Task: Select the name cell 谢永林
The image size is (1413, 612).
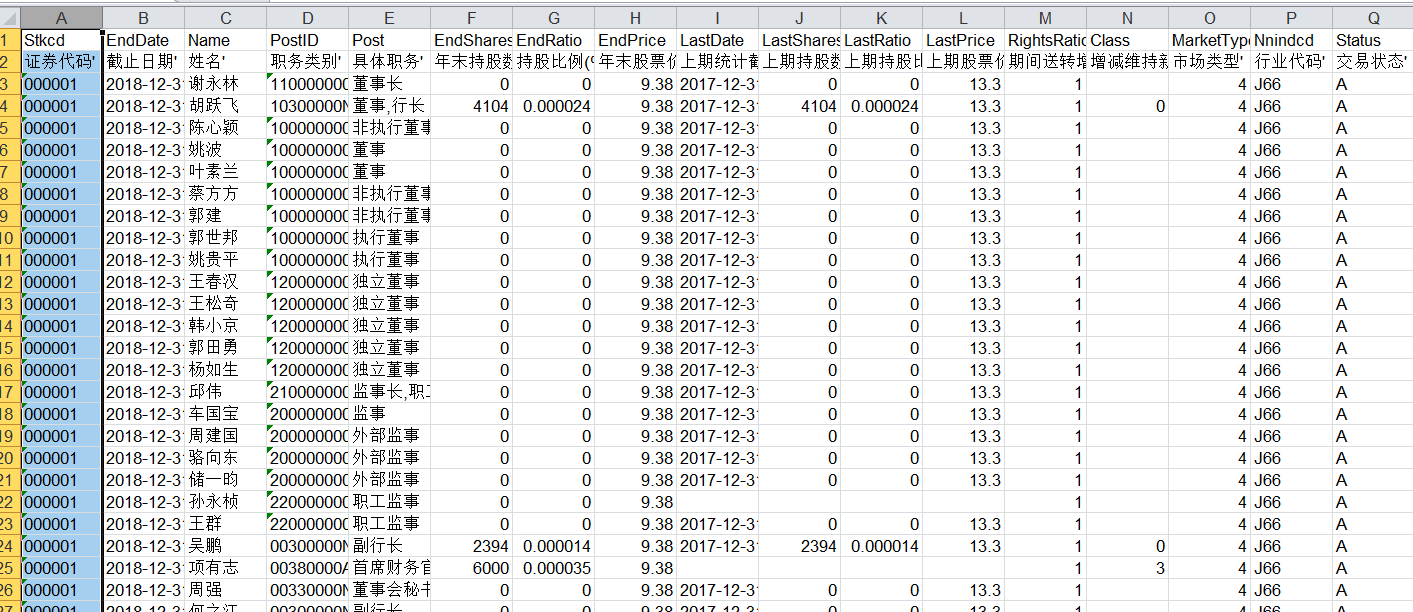Action: click(x=226, y=84)
